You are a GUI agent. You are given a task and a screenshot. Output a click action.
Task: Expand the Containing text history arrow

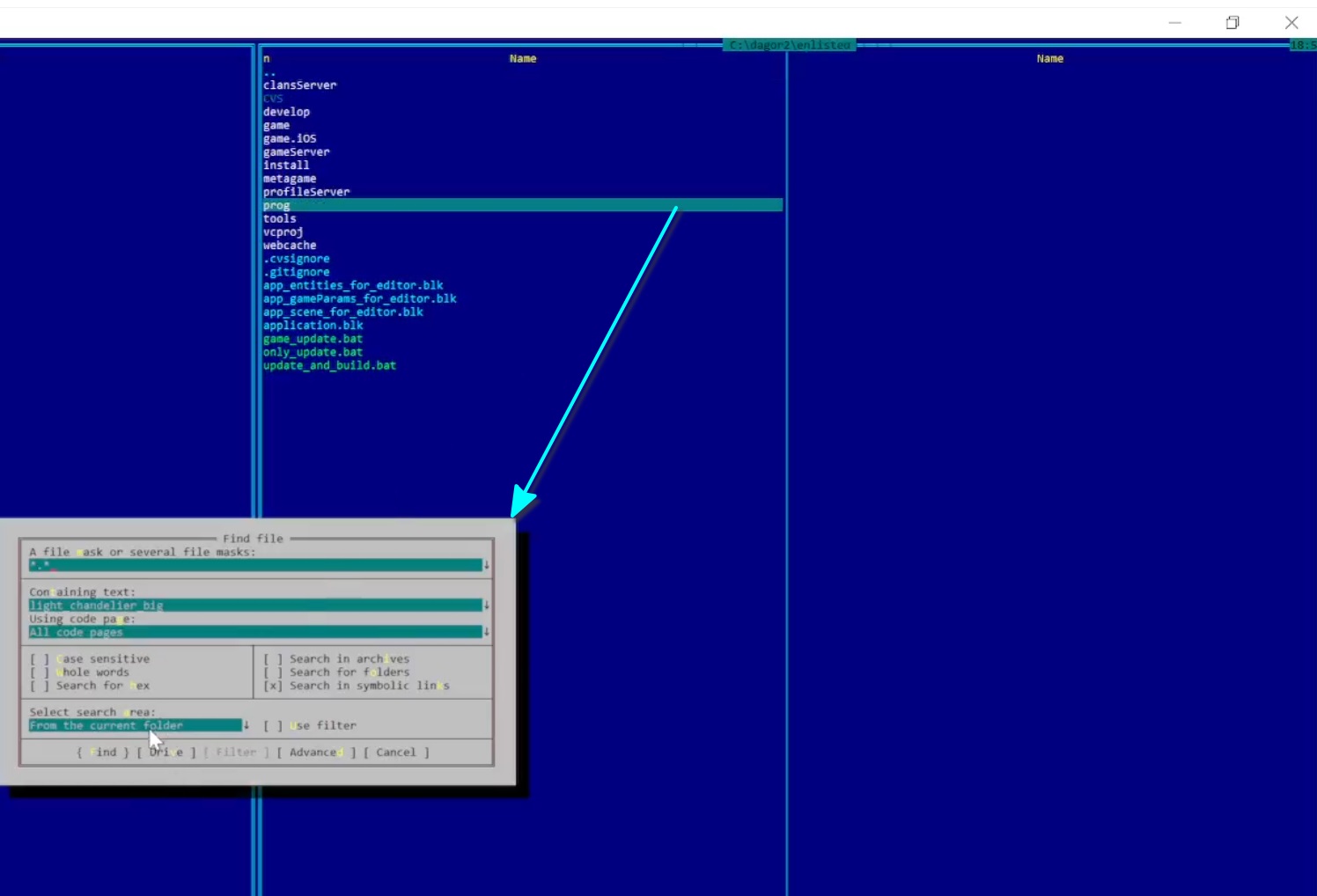[x=487, y=606]
